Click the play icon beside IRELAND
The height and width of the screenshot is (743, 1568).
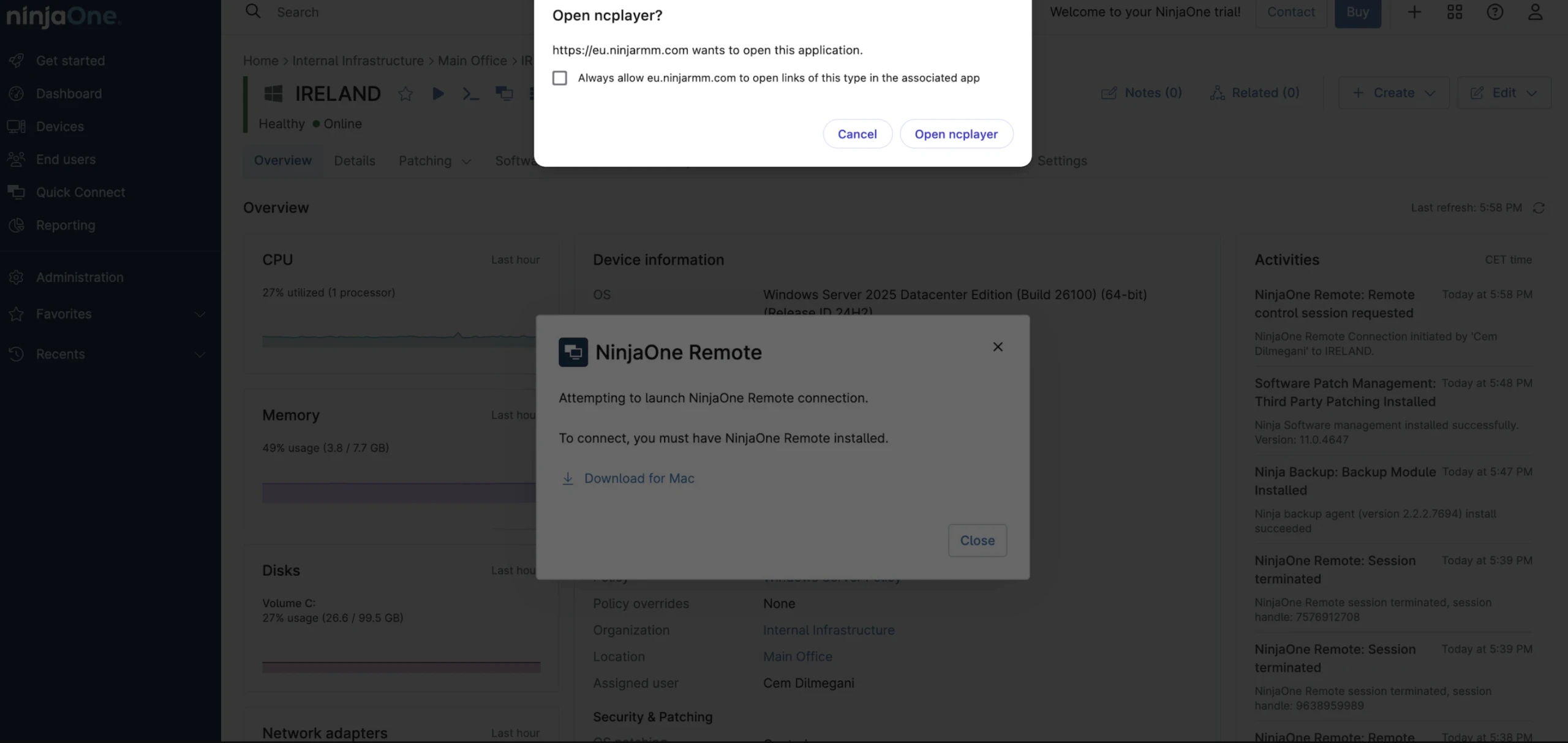tap(438, 93)
